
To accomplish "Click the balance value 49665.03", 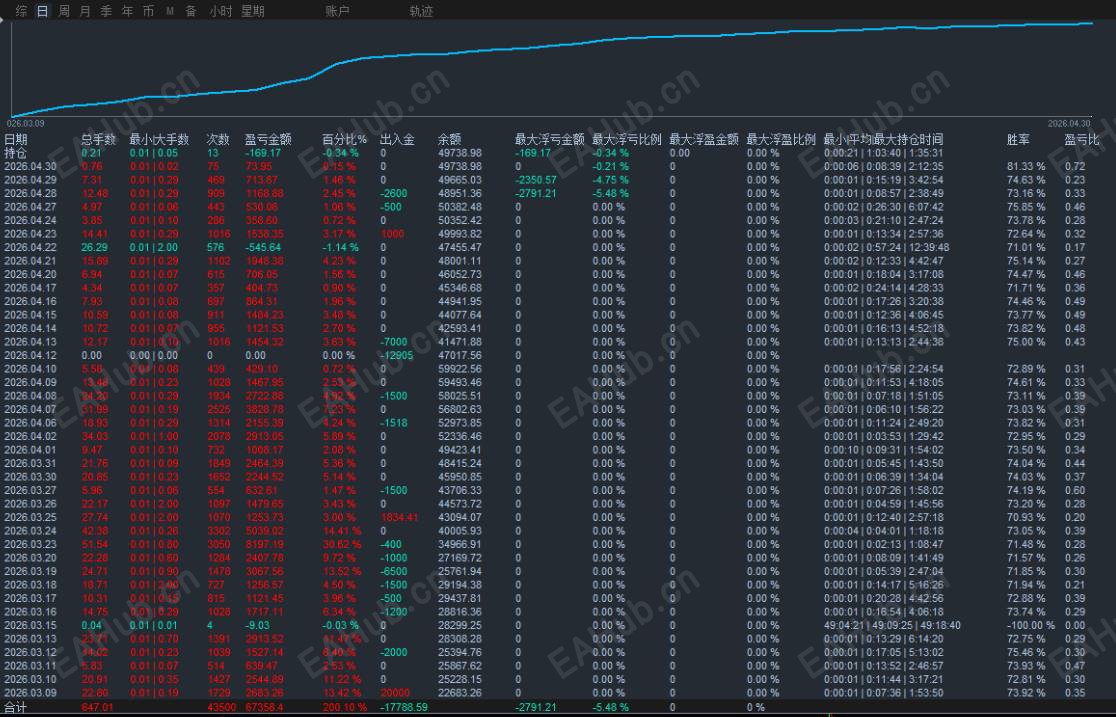I will click(x=460, y=180).
